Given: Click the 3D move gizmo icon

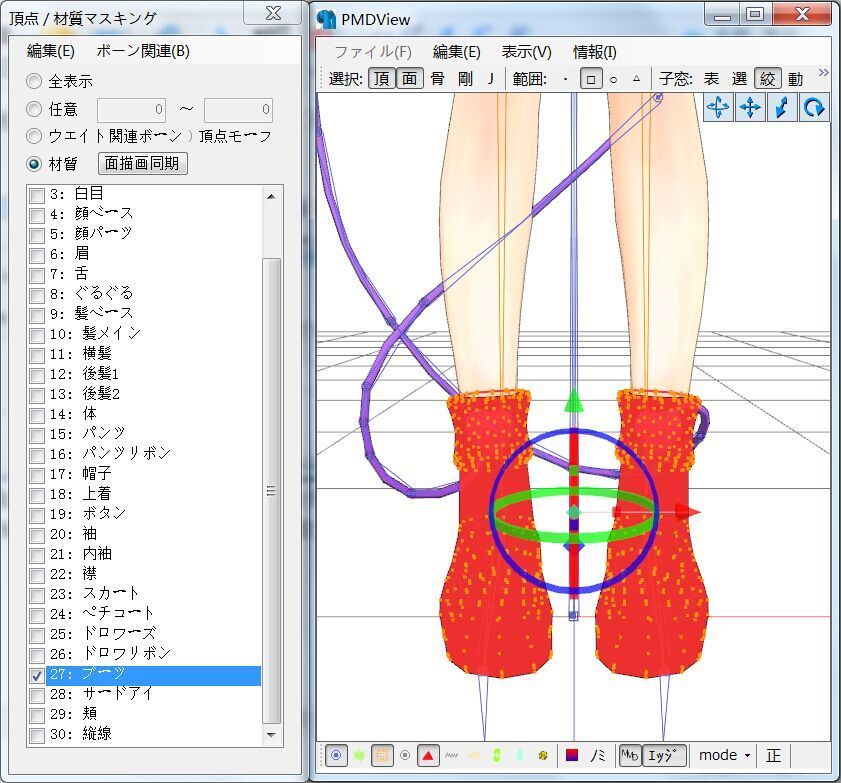Looking at the screenshot, I should tap(718, 108).
